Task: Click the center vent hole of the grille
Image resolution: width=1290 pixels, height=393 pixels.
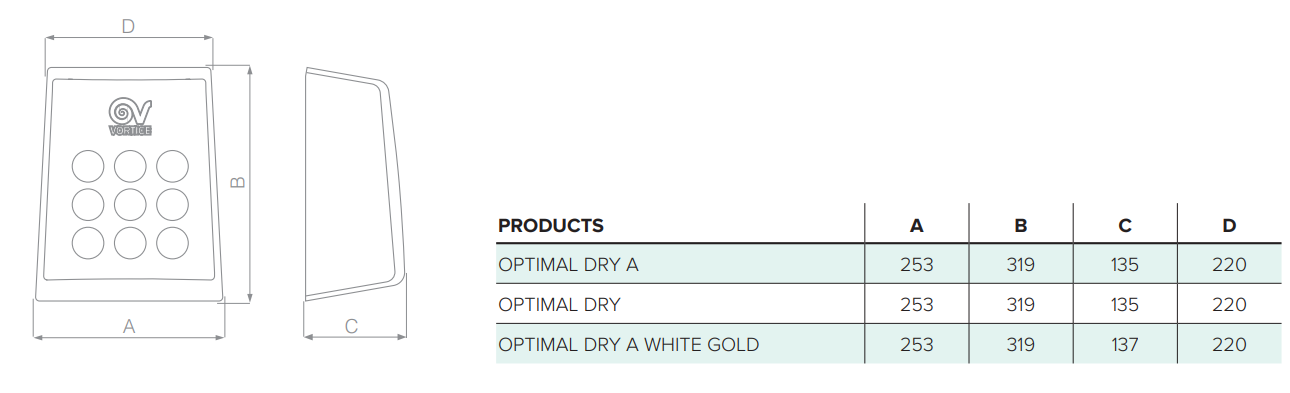Action: point(130,204)
